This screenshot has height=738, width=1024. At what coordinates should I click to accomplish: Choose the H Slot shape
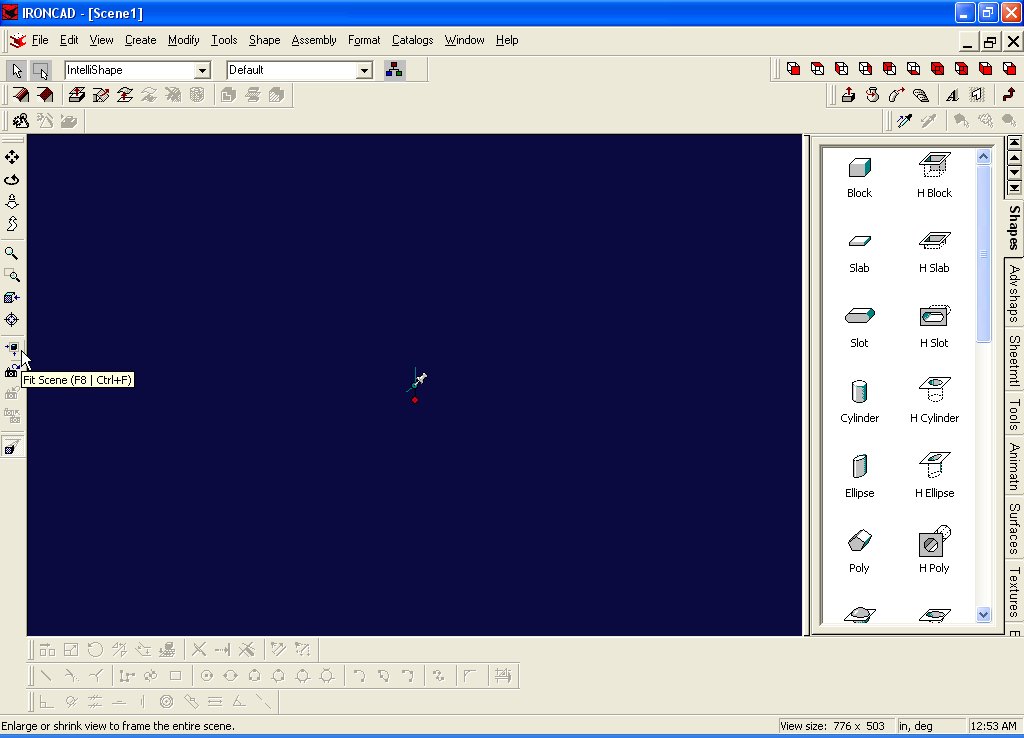point(934,327)
